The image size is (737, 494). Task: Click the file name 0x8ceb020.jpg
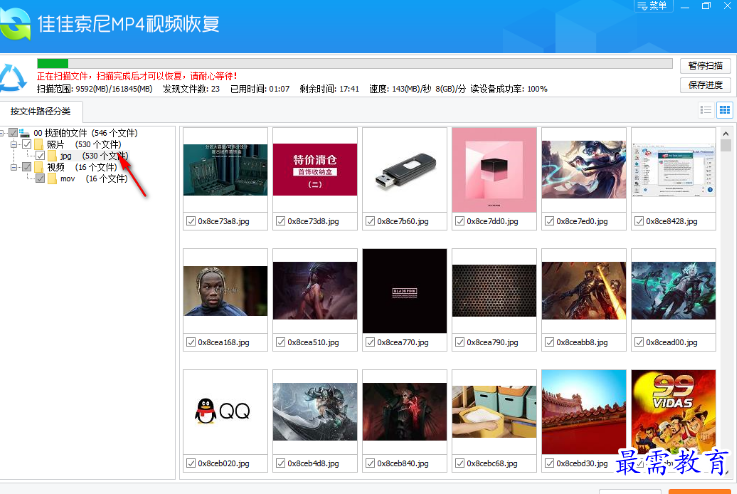(x=223, y=463)
